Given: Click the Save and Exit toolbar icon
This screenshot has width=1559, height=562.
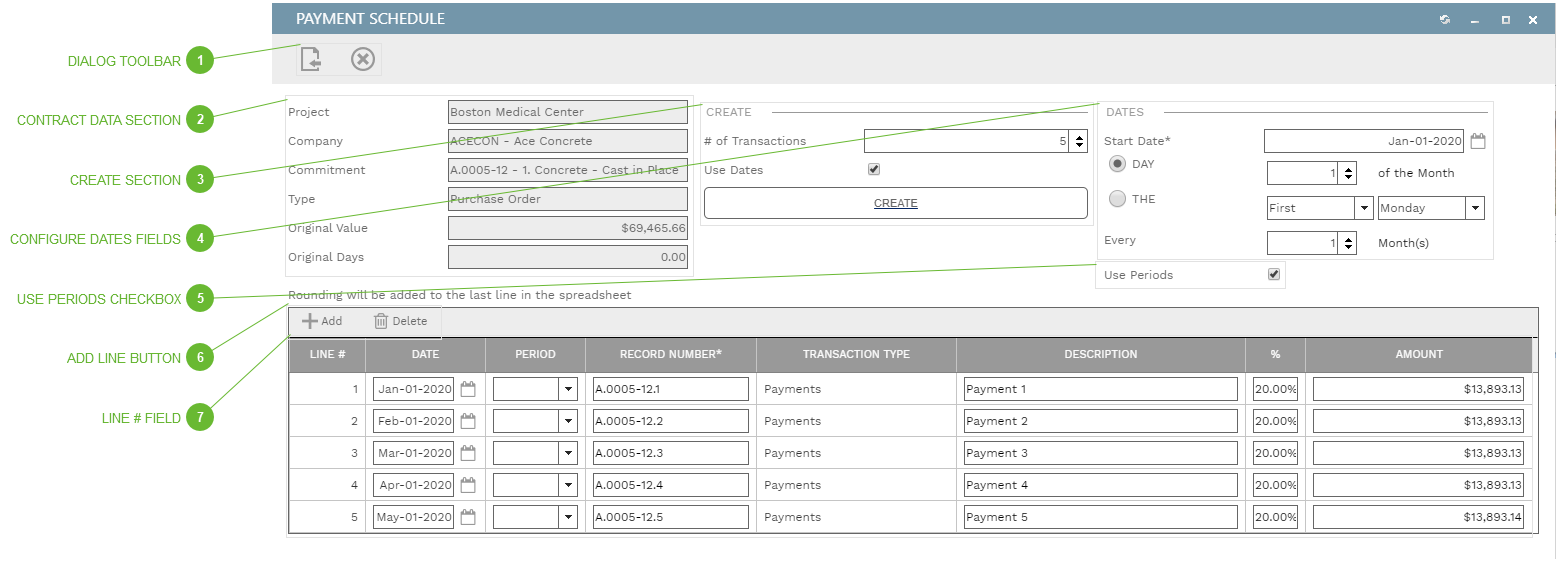Looking at the screenshot, I should pos(311,60).
